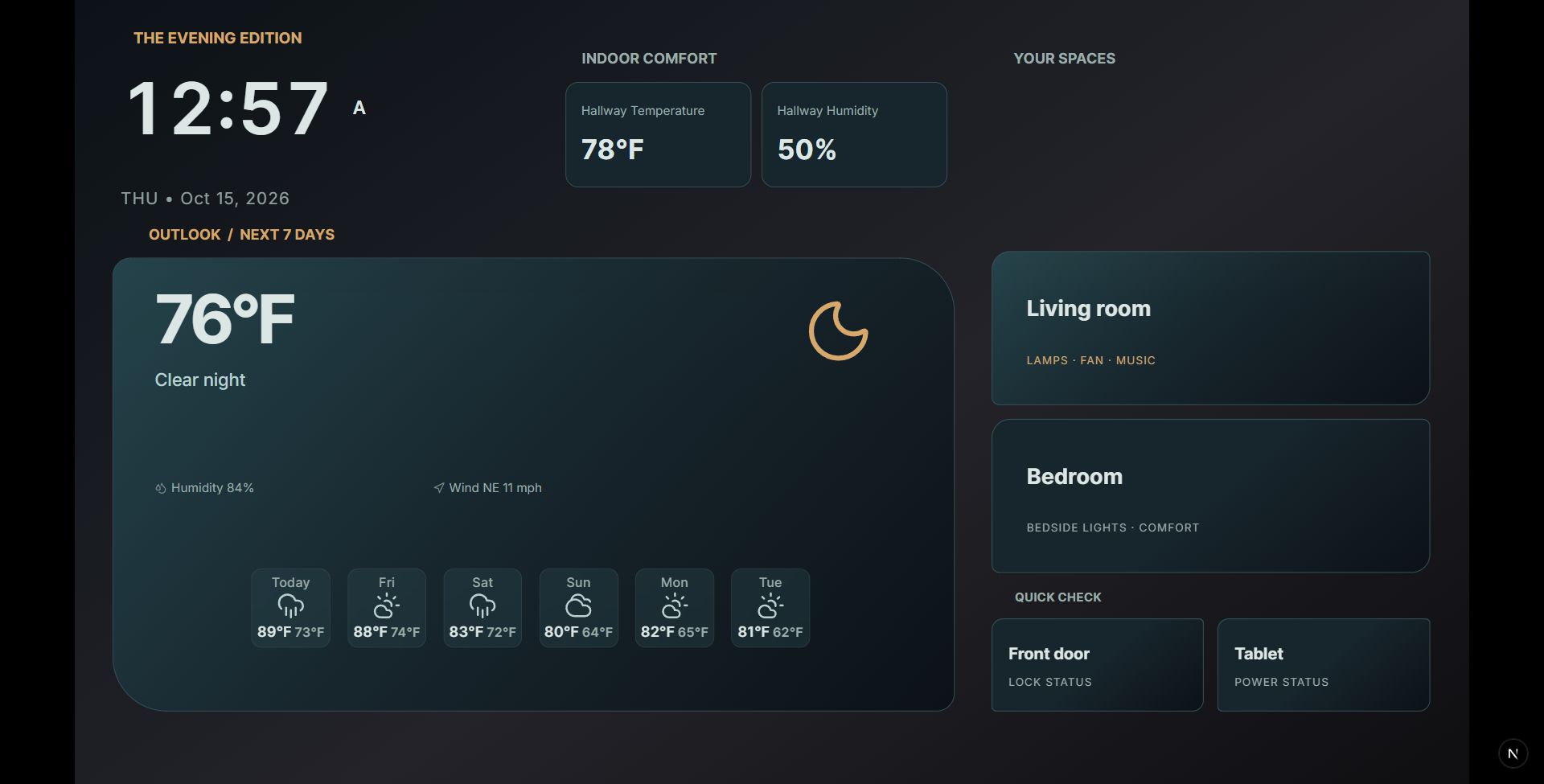
Task: Open the Bedroom space card
Action: point(1210,495)
